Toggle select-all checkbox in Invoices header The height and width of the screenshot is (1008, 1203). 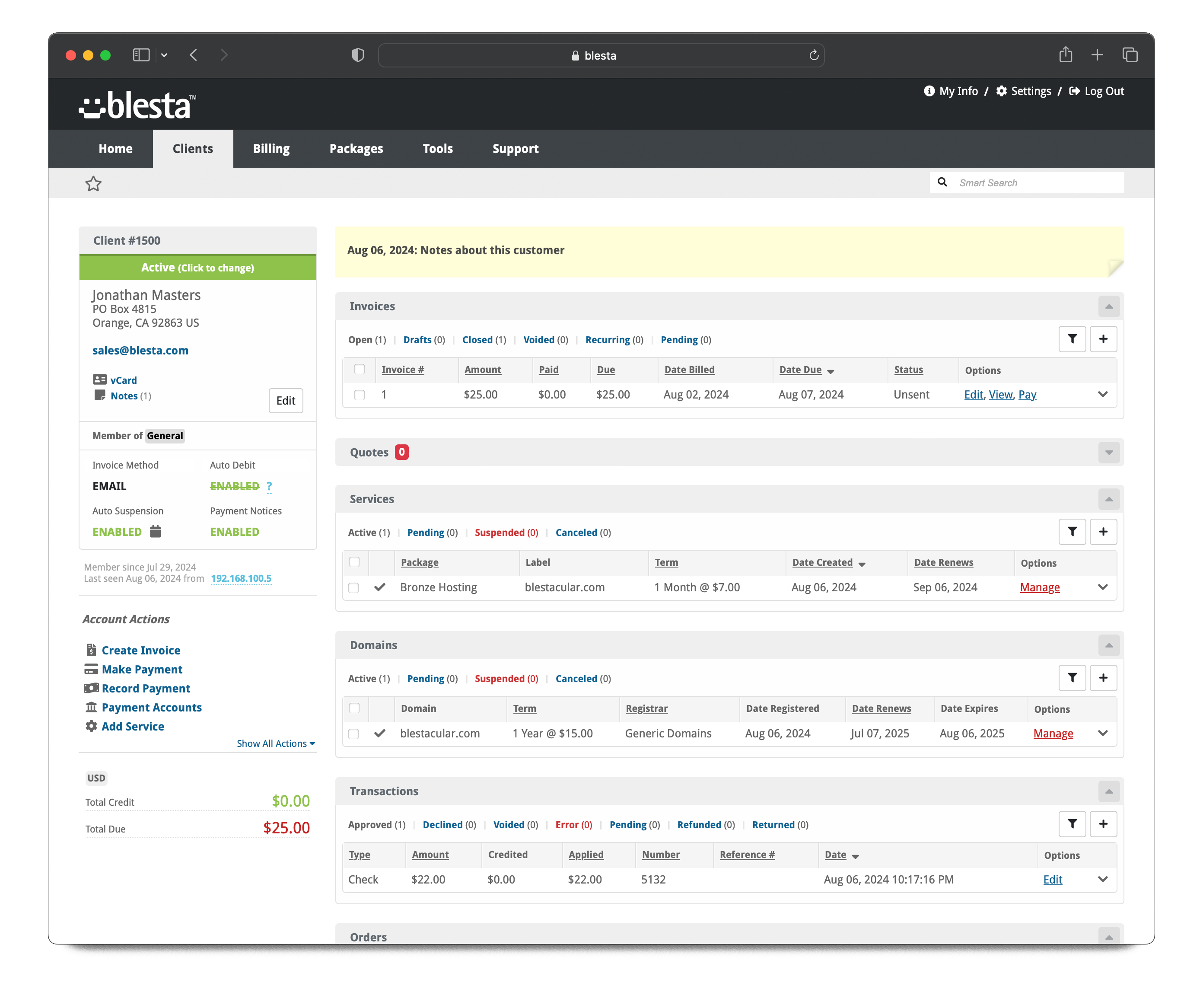coord(360,370)
